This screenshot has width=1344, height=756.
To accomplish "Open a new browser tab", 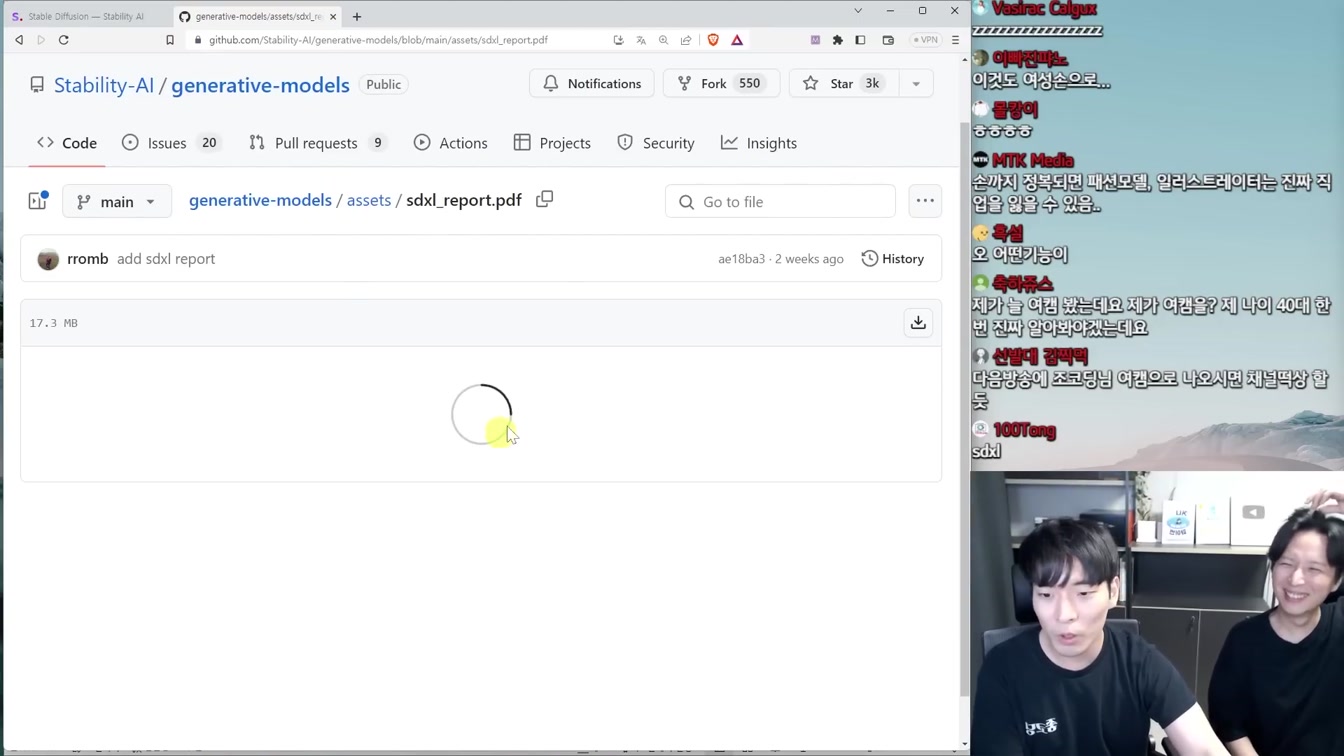I will 357,17.
